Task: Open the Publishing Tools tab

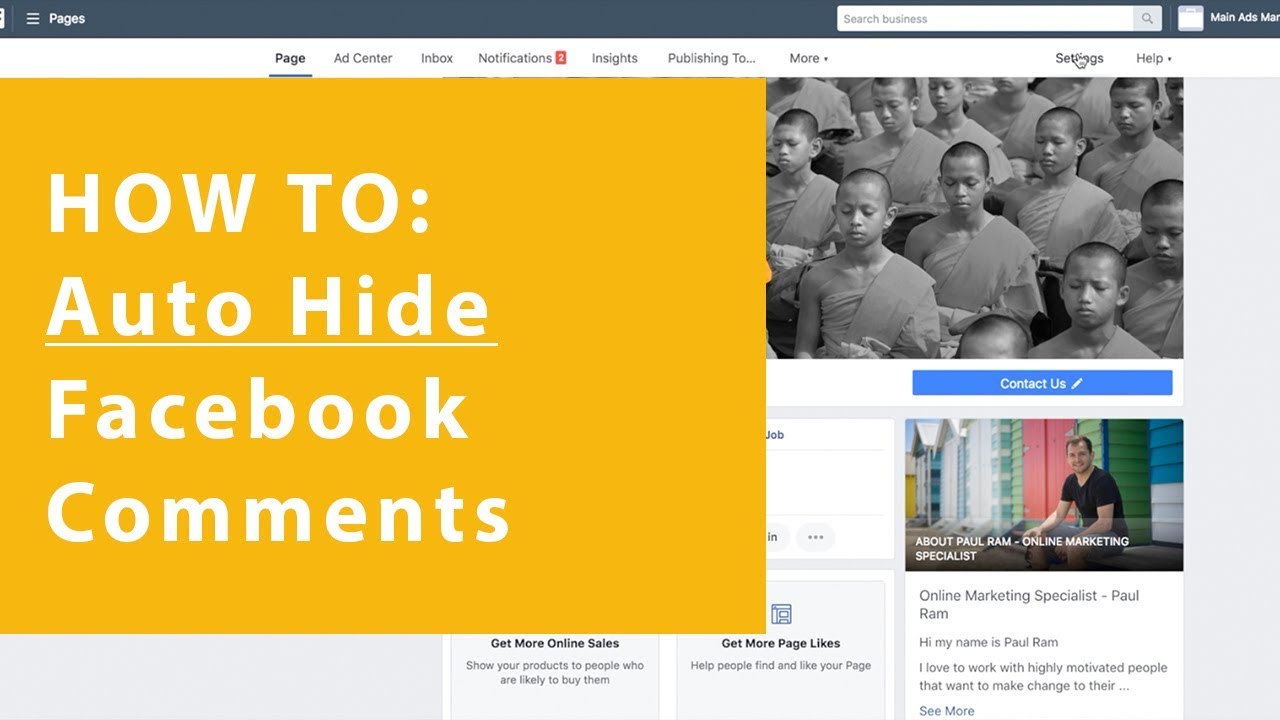Action: [x=712, y=58]
